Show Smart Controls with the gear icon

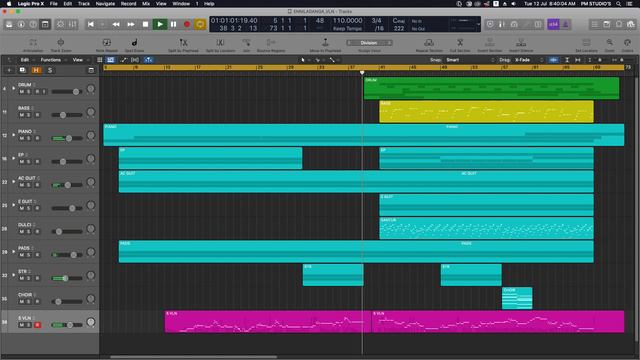point(60,24)
